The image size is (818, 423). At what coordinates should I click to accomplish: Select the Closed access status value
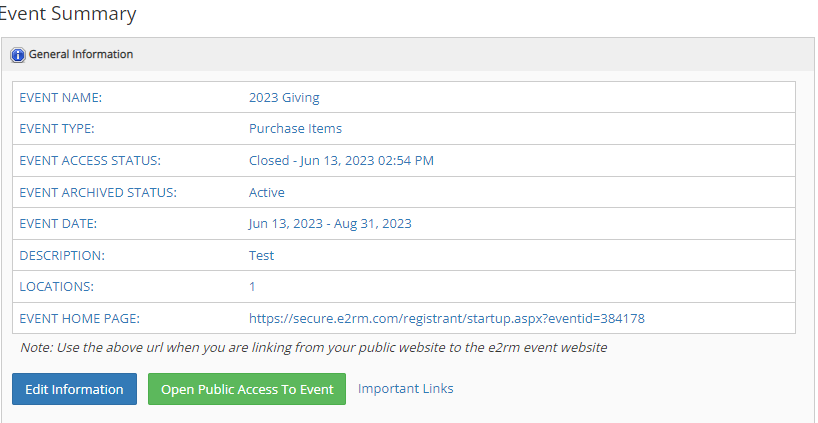[x=341, y=161]
